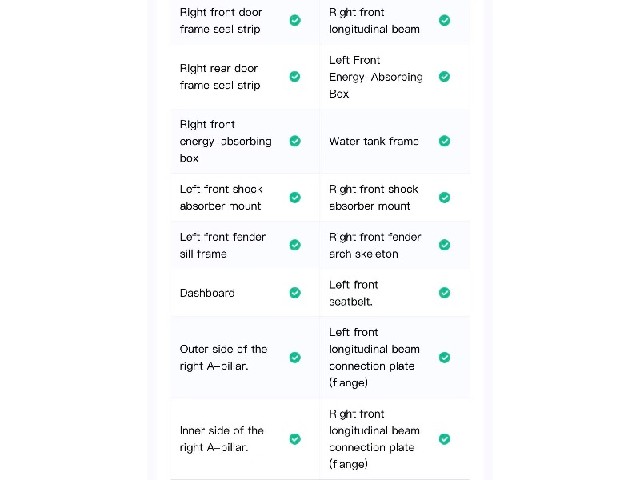Click check icon for Right front door frame seal strip
Image resolution: width=640 pixels, height=480 pixels.
(x=295, y=20)
